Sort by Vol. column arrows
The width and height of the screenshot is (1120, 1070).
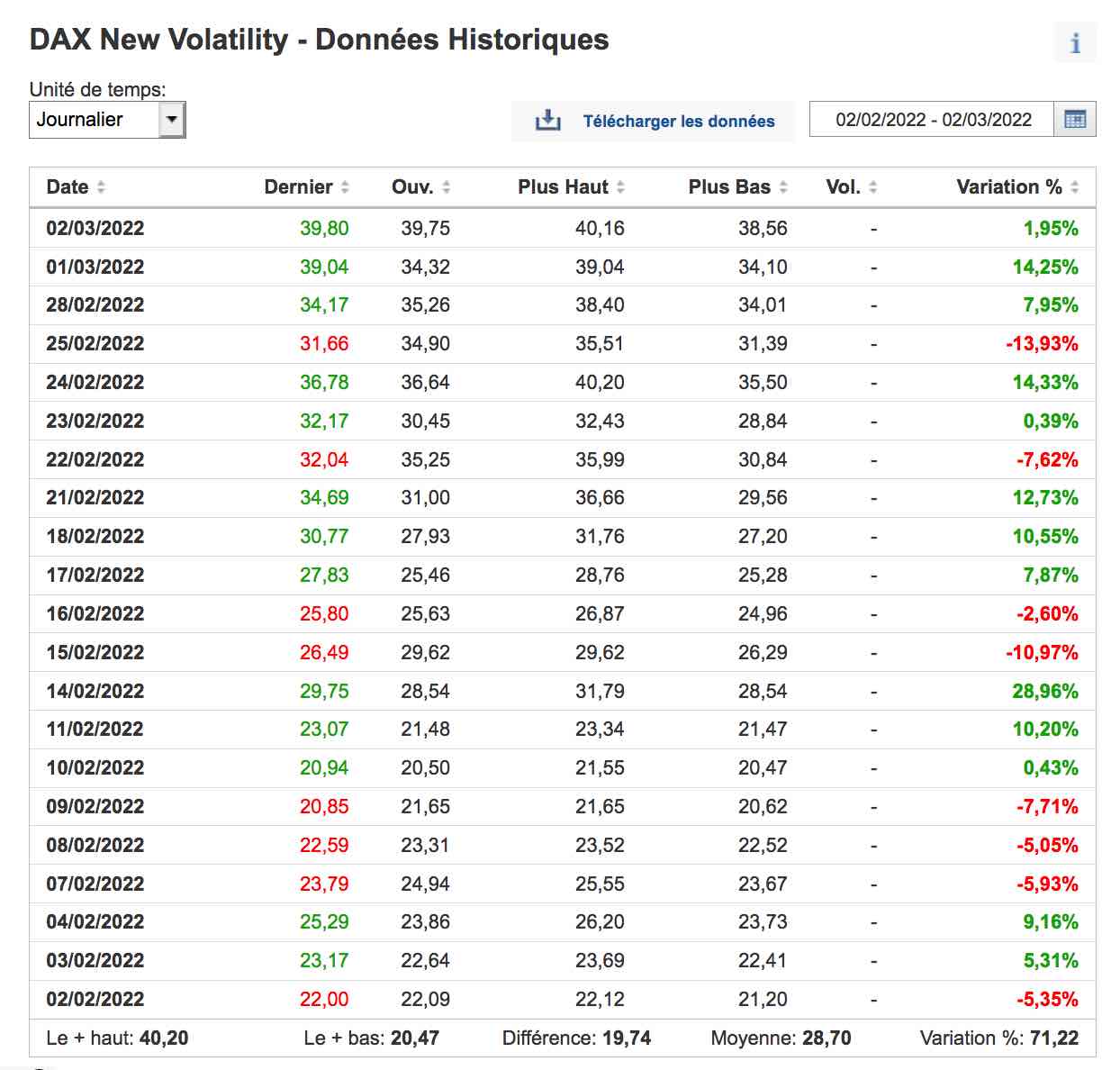(873, 187)
